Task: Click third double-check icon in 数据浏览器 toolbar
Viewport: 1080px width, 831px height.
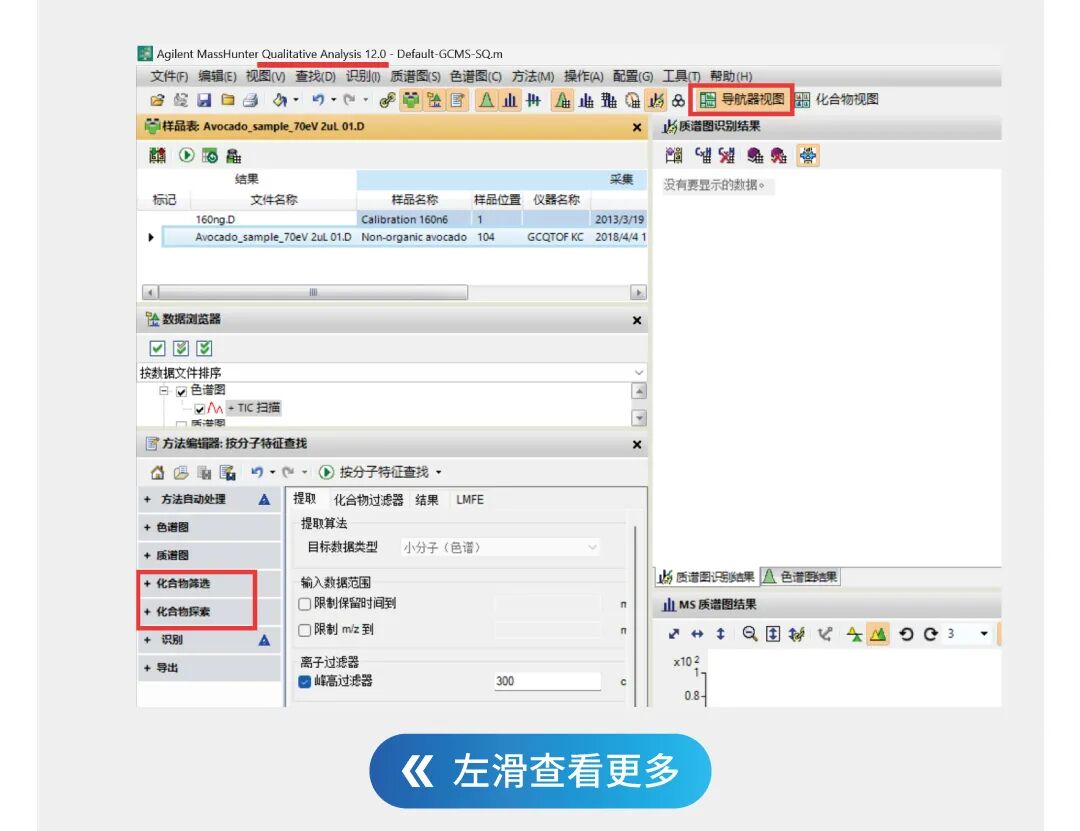Action: click(x=205, y=349)
